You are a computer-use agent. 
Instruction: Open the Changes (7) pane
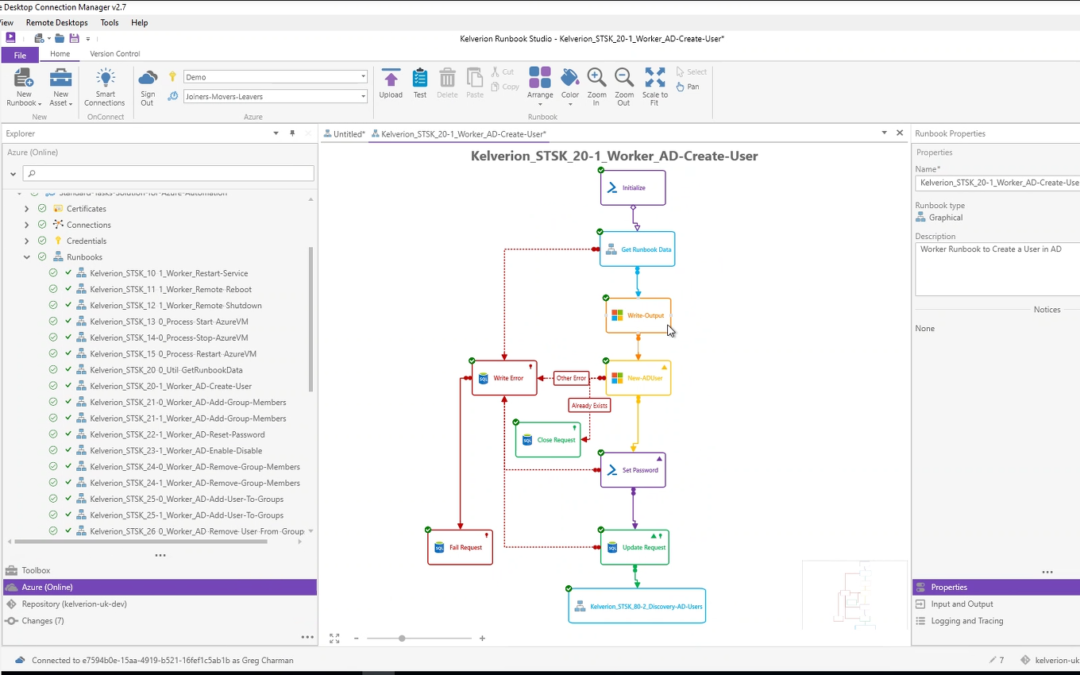tap(160, 621)
